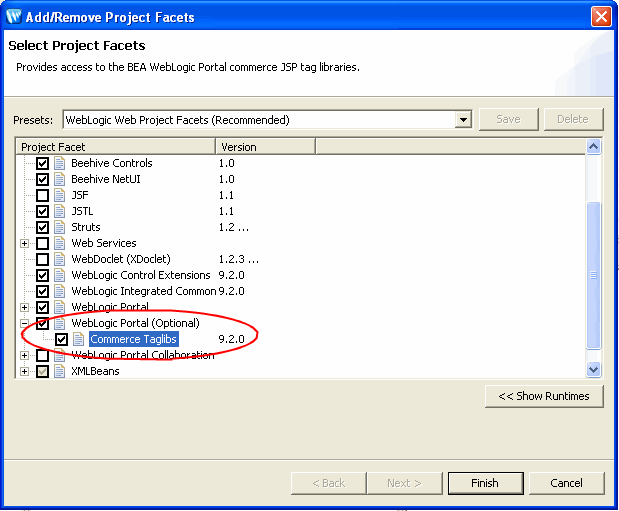This screenshot has height=511, width=619.
Task: Click the Version column header
Action: [265, 147]
